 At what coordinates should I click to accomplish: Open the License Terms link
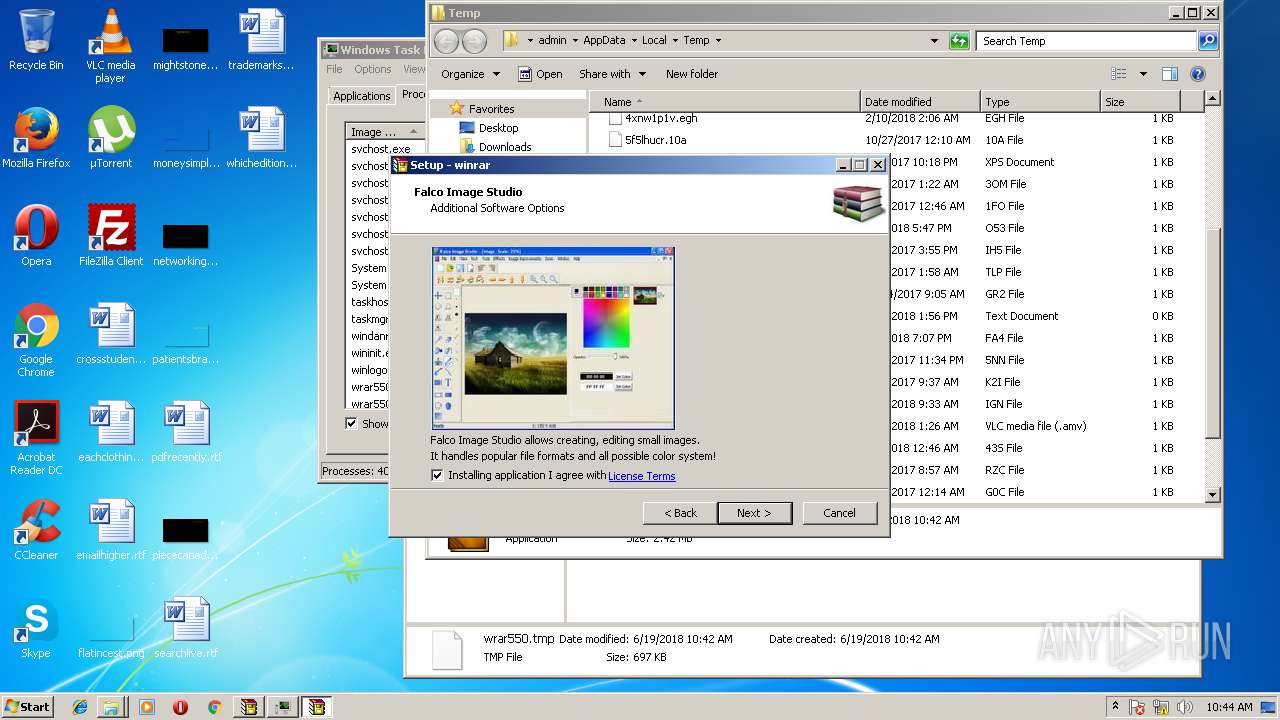[642, 476]
